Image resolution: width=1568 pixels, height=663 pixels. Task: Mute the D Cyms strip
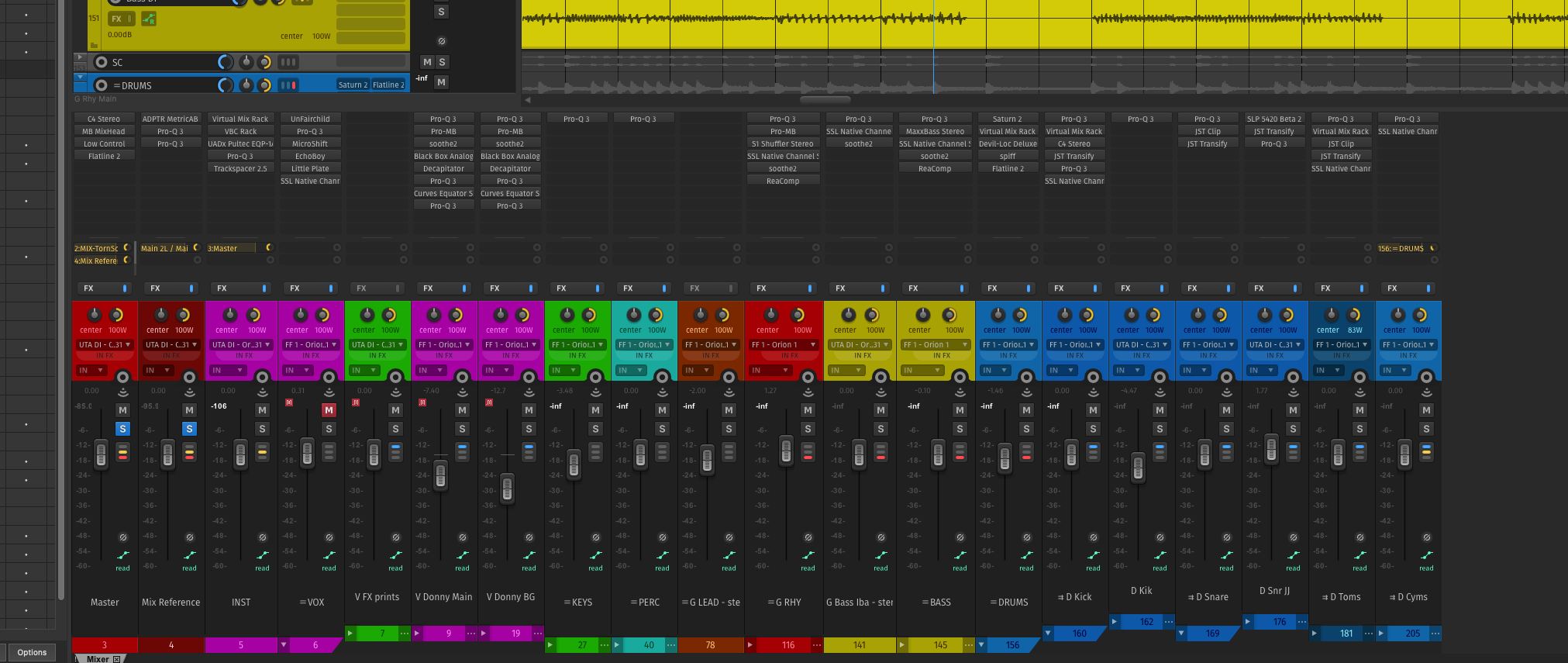pos(1426,410)
